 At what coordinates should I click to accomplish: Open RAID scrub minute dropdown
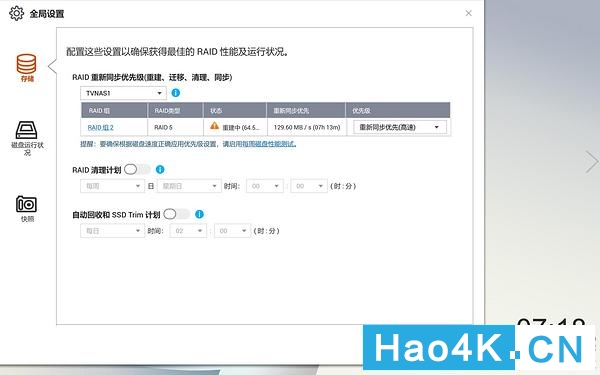pos(309,186)
